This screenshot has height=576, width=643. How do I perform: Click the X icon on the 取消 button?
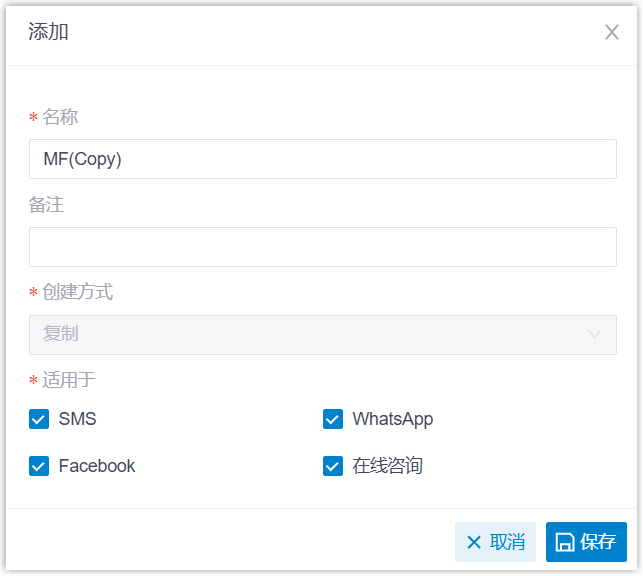click(474, 542)
